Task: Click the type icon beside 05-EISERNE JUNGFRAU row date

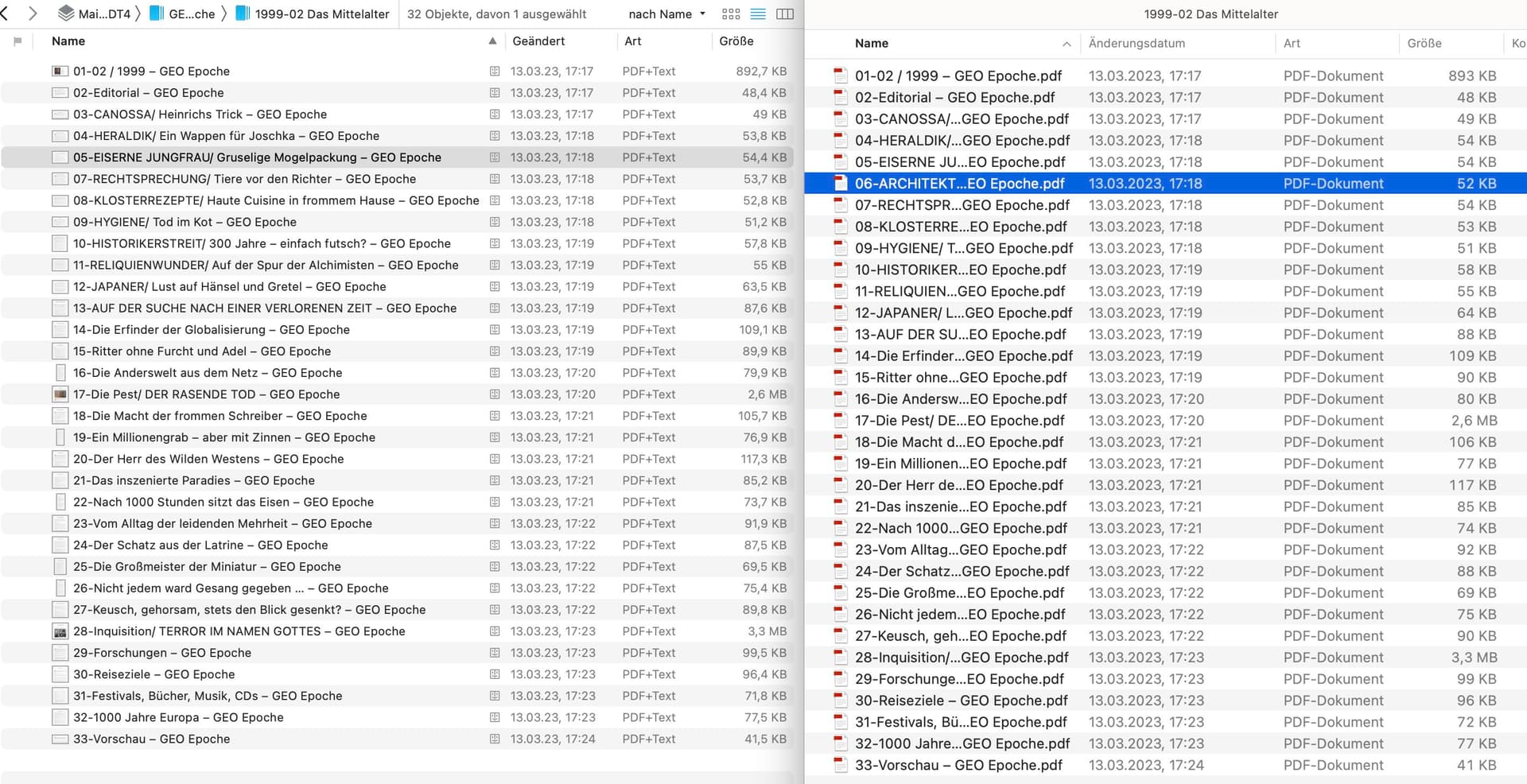Action: 495,157
